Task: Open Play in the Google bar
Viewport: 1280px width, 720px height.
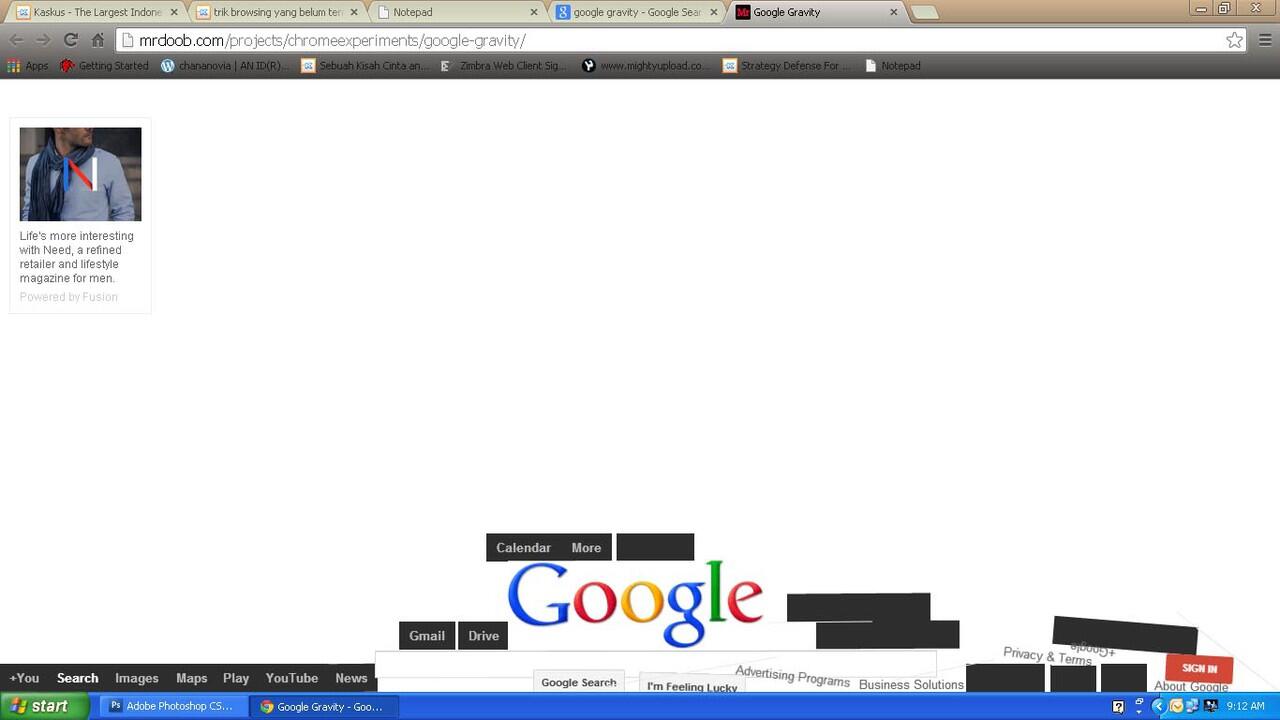Action: (236, 678)
